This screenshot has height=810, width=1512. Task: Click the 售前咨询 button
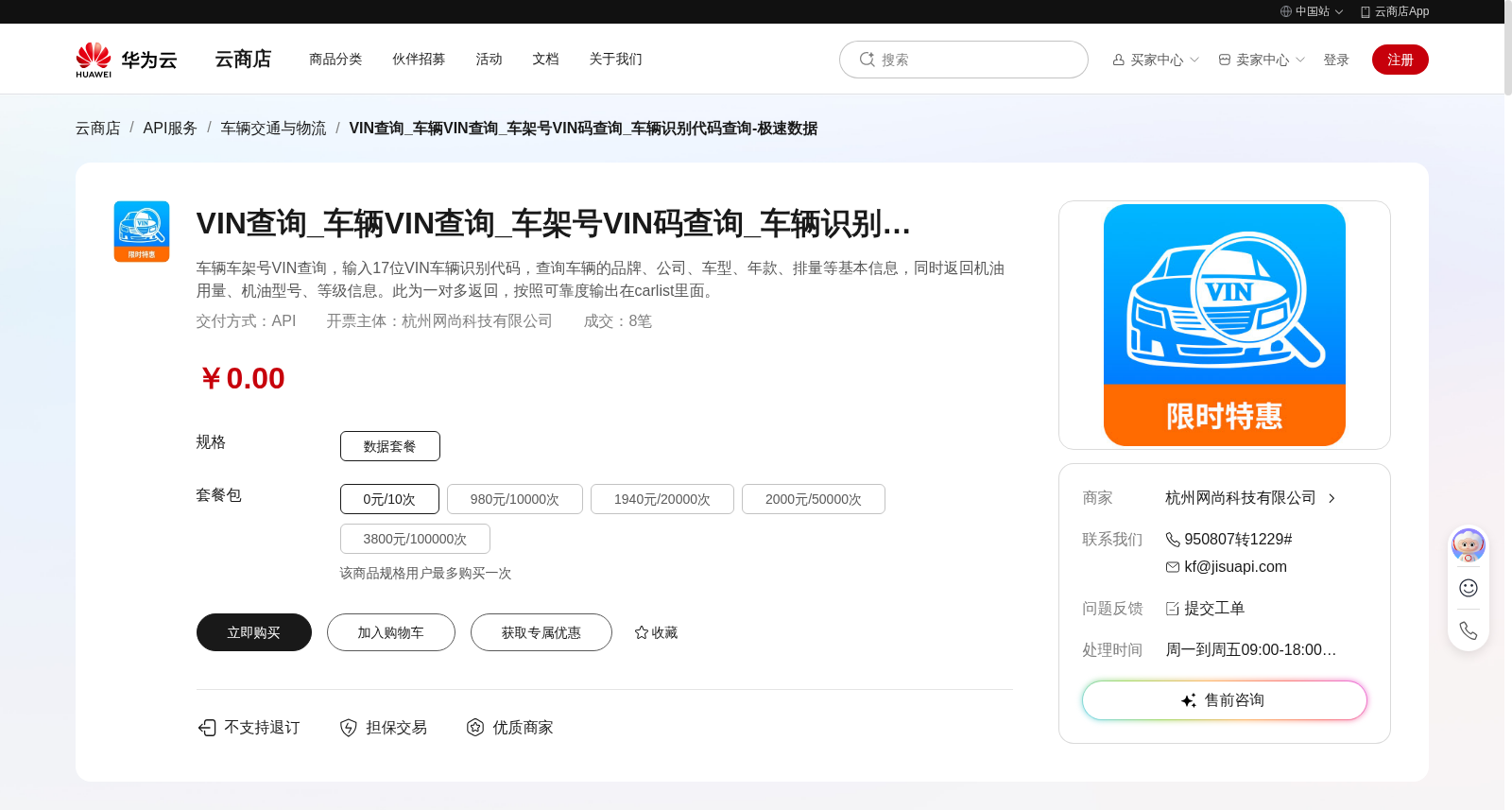click(1225, 700)
